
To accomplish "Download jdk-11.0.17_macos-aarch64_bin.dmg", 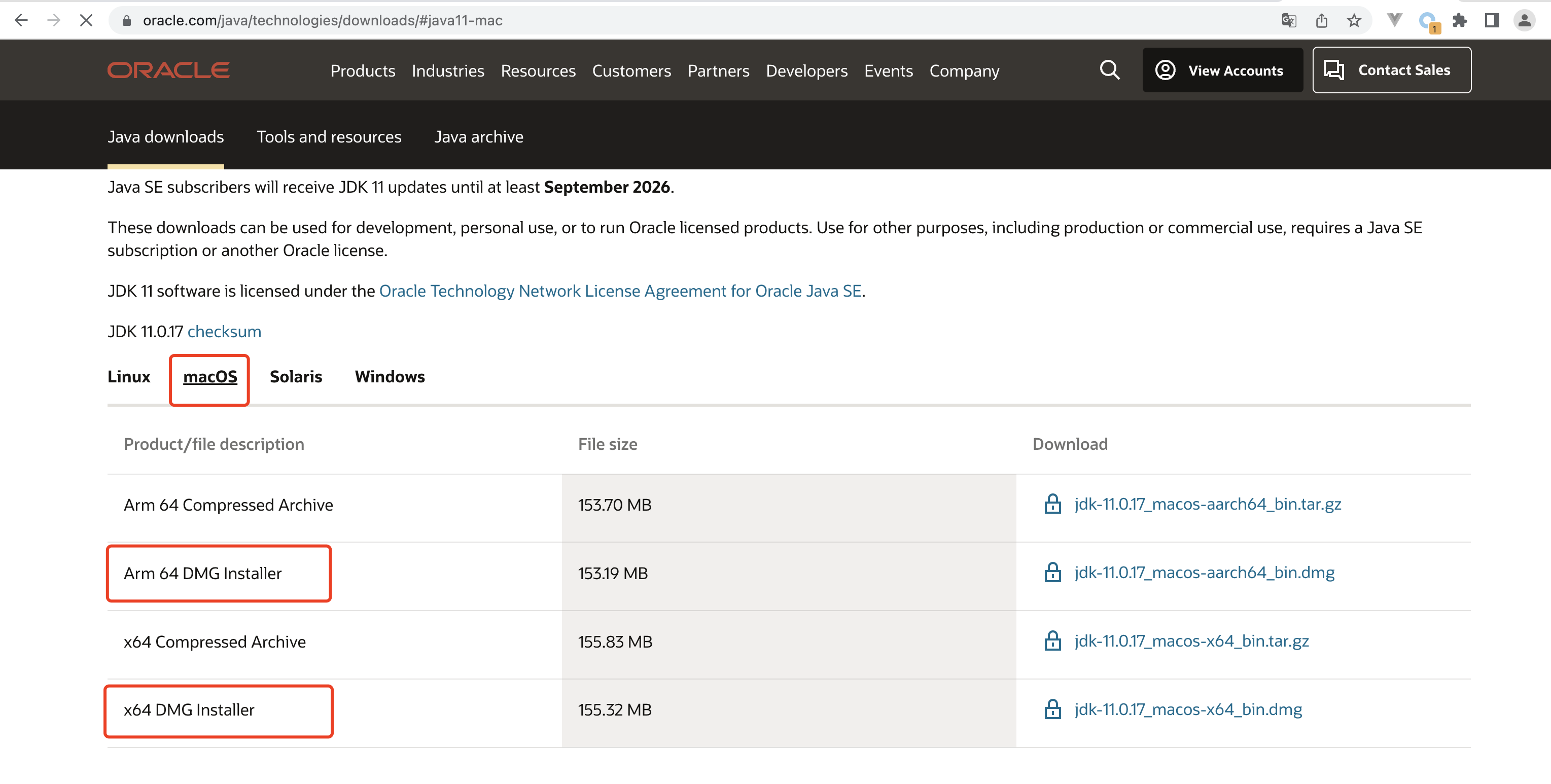I will (1204, 573).
